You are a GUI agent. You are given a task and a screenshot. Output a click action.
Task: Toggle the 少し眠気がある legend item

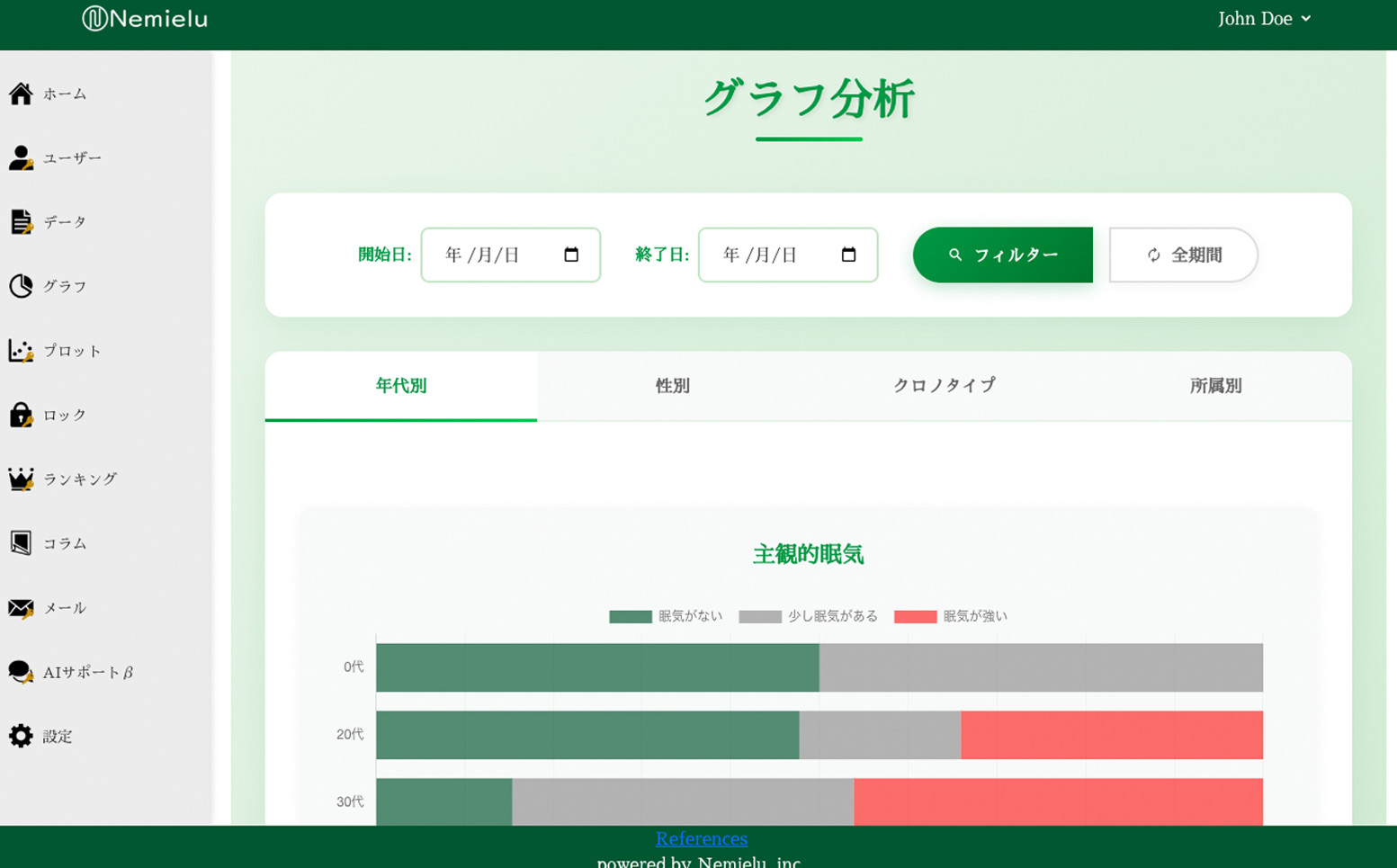[808, 616]
